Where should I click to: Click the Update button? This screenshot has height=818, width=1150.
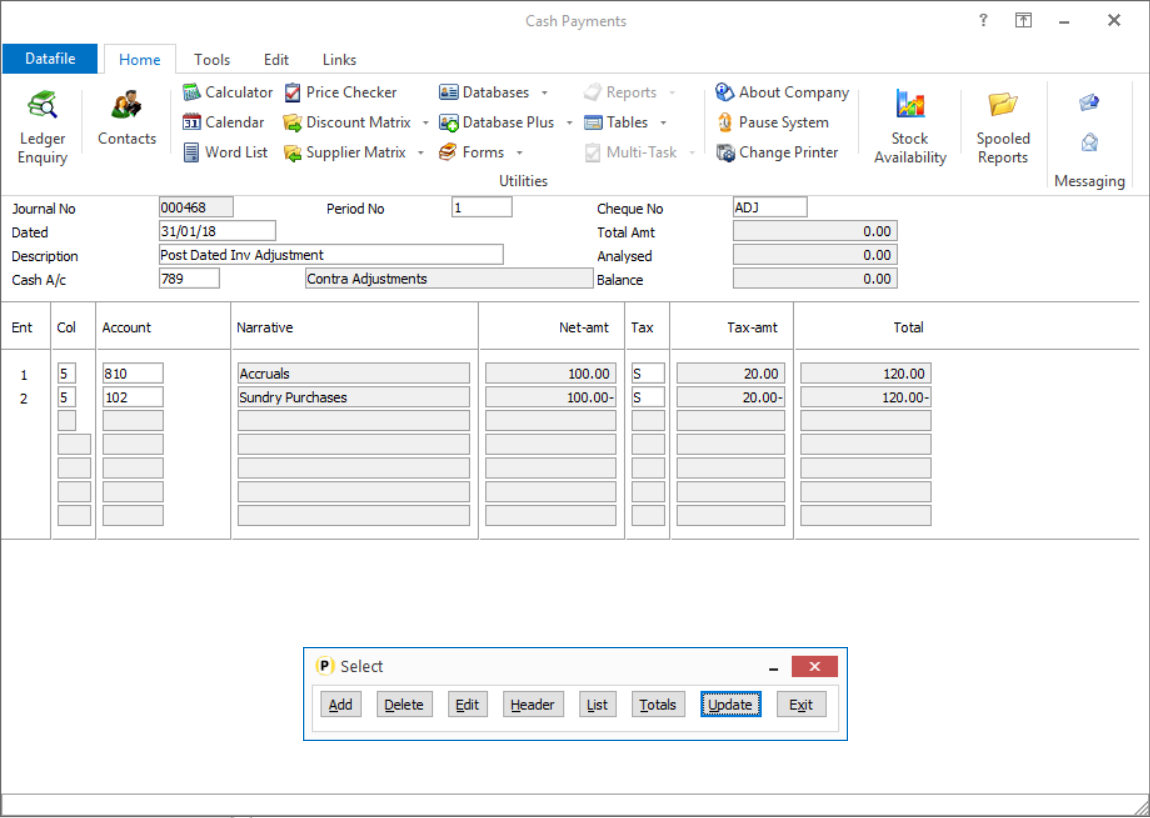[730, 704]
